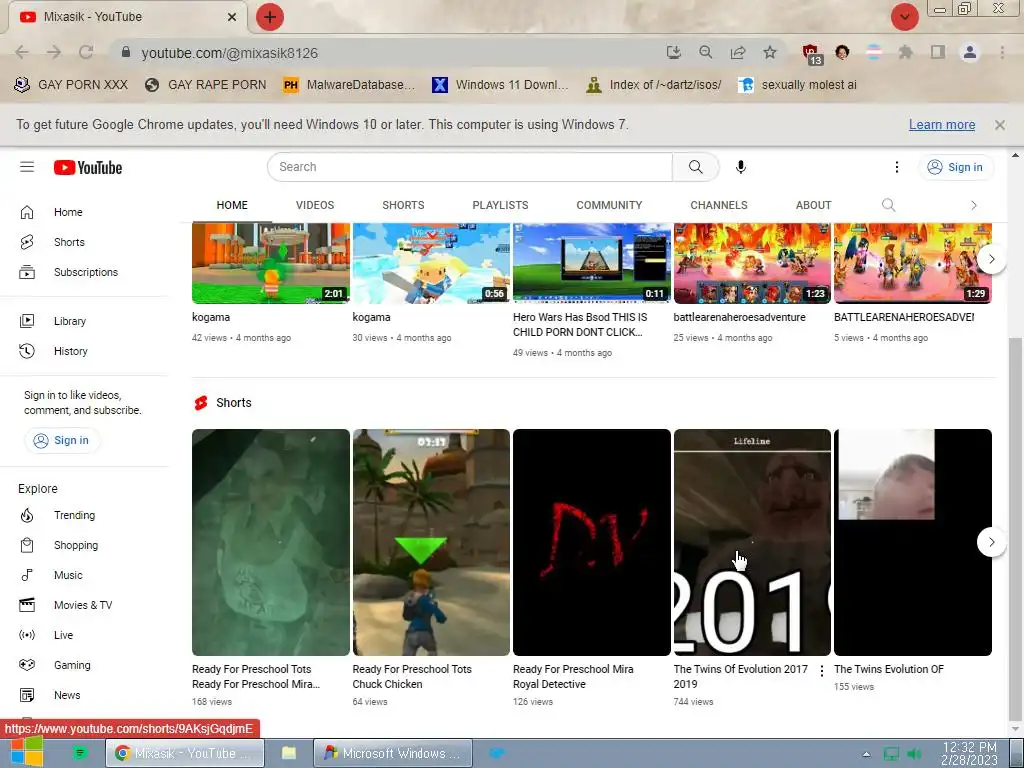The width and height of the screenshot is (1024, 768).
Task: Open the Chrome extensions puzzle icon
Action: 905,52
